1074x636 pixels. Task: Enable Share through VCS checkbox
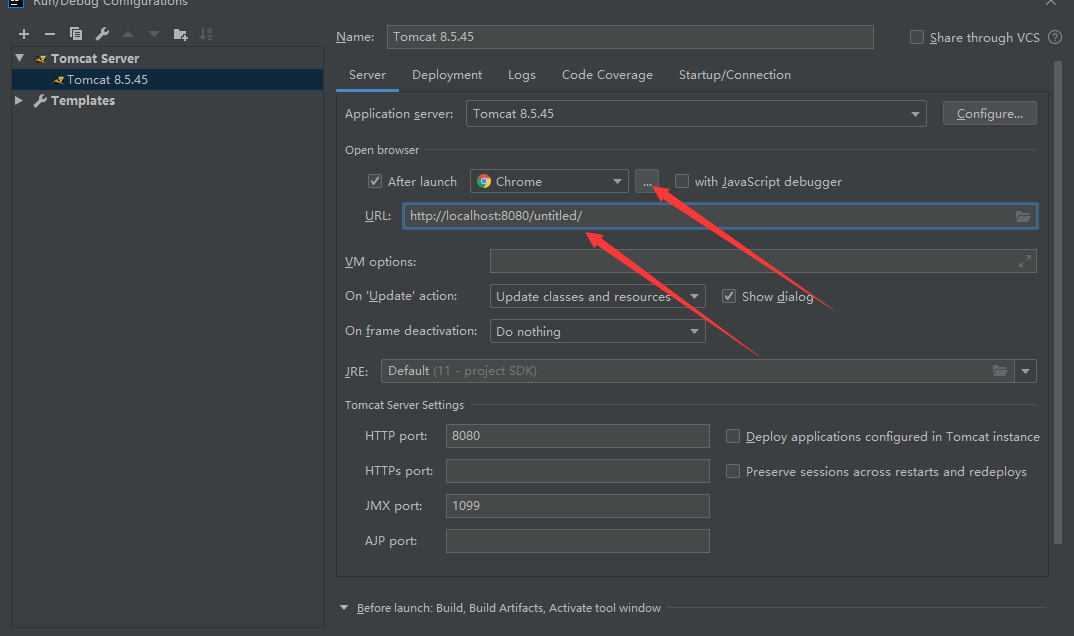tap(916, 38)
